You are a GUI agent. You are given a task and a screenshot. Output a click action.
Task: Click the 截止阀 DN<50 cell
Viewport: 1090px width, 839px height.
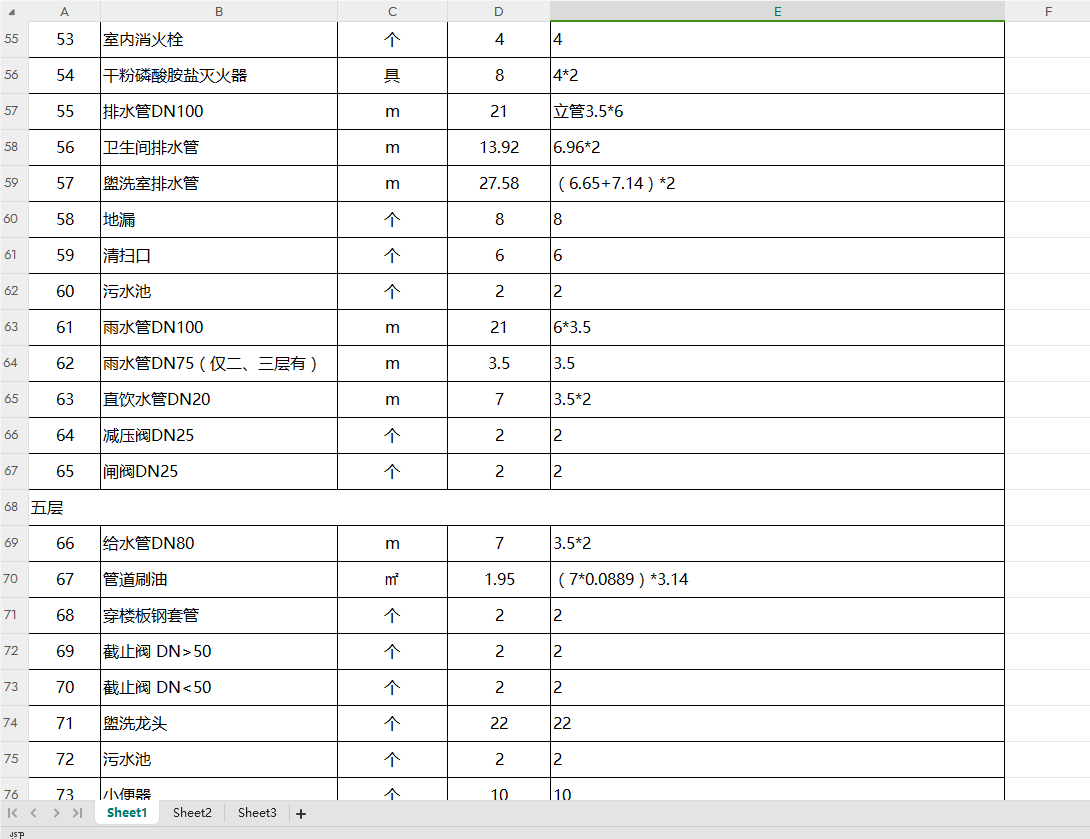219,687
